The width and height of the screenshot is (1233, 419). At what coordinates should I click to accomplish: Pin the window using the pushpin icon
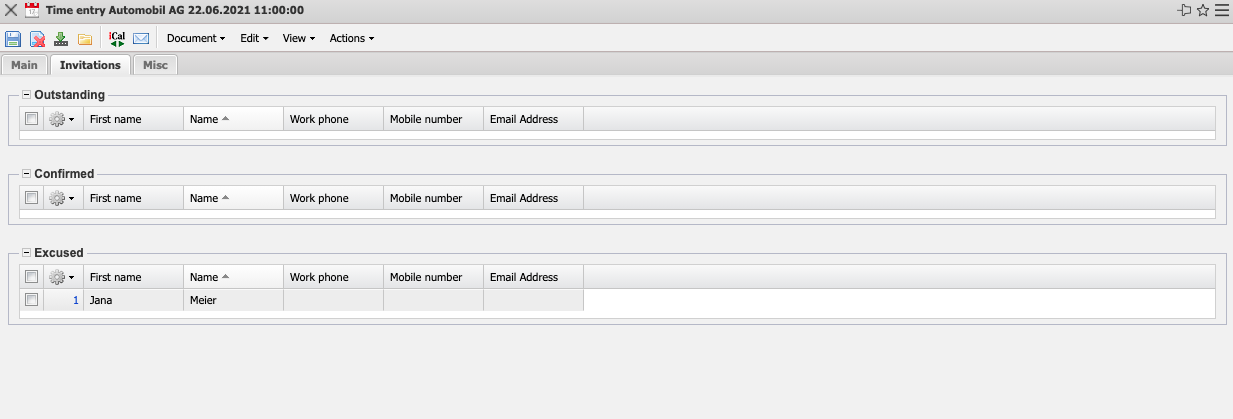click(x=1185, y=11)
